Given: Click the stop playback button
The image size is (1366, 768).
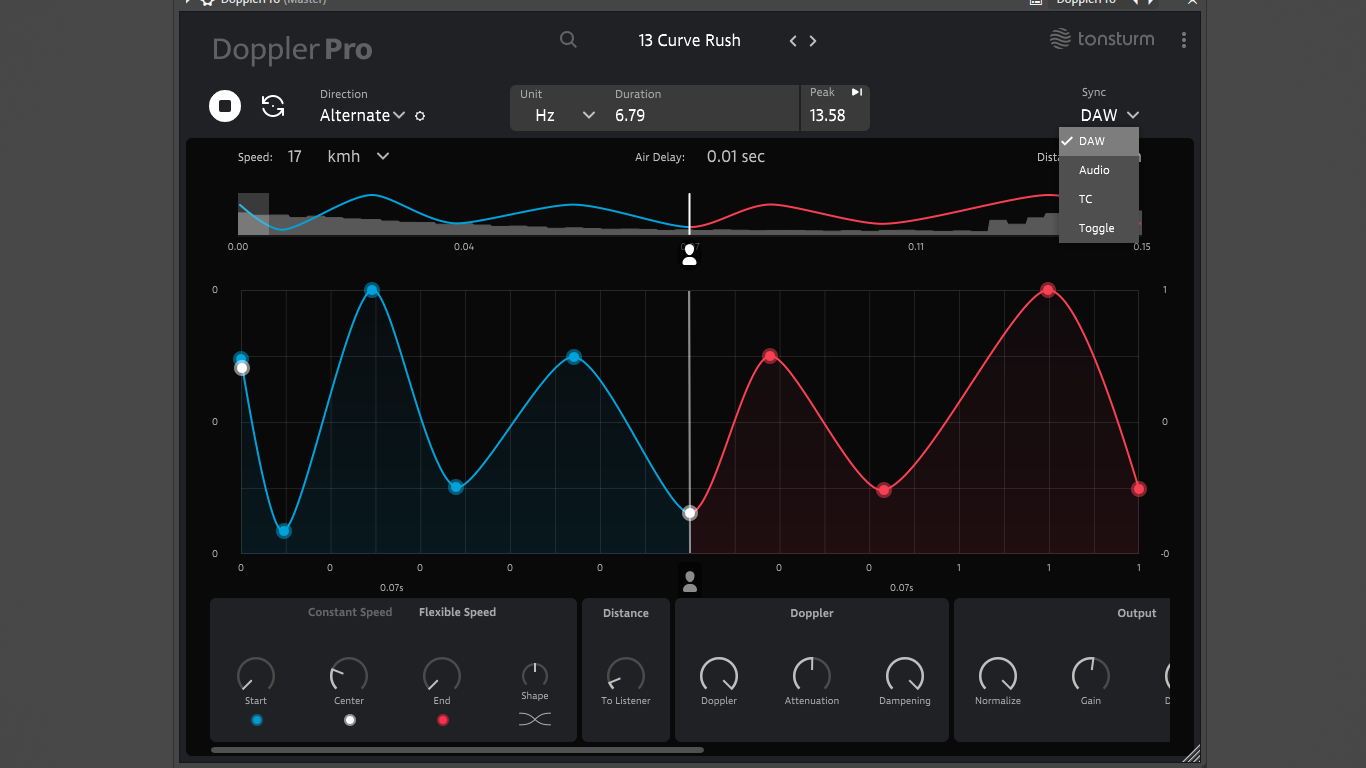Looking at the screenshot, I should (x=225, y=105).
